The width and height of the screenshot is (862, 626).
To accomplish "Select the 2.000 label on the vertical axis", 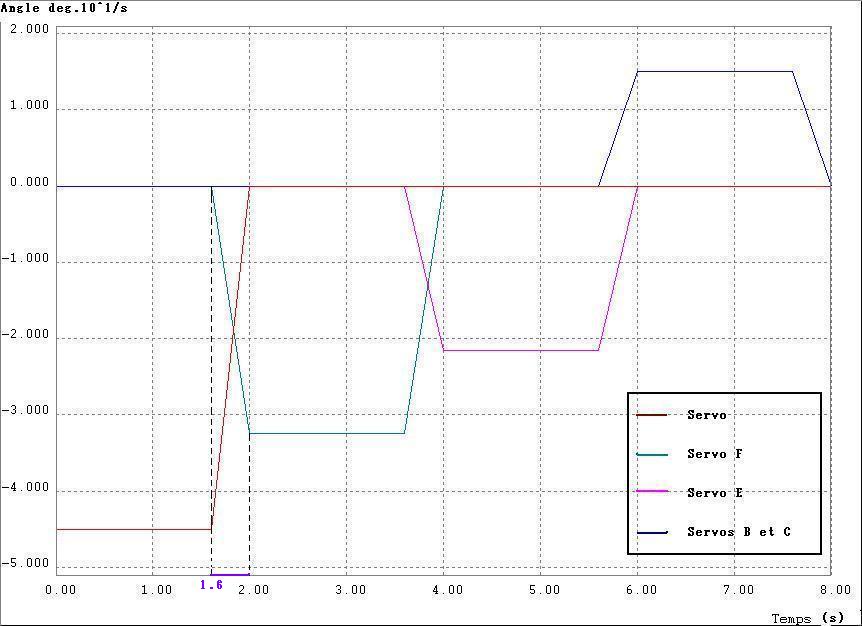I will coord(29,30).
